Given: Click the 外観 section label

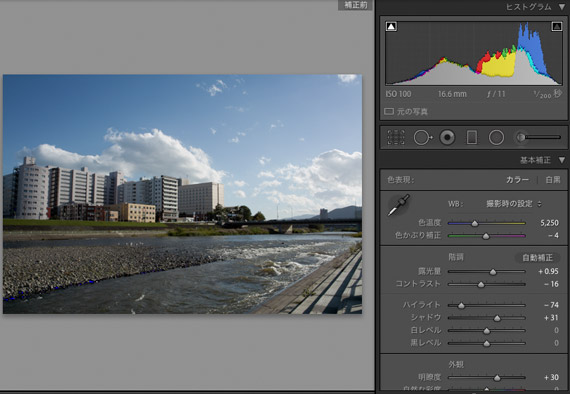Looking at the screenshot, I should (x=455, y=364).
